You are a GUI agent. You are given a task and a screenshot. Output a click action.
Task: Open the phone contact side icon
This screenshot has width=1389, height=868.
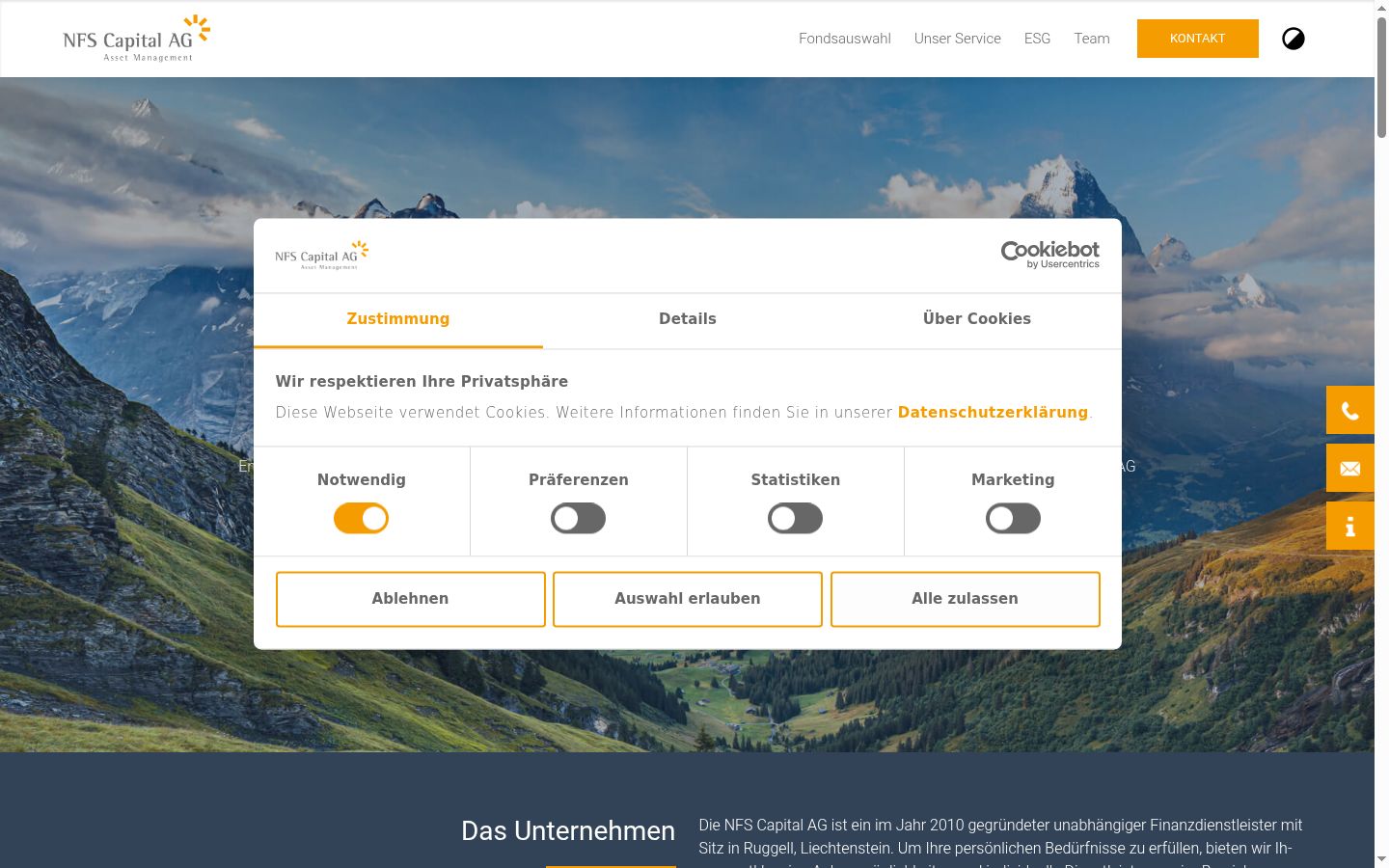pyautogui.click(x=1350, y=410)
